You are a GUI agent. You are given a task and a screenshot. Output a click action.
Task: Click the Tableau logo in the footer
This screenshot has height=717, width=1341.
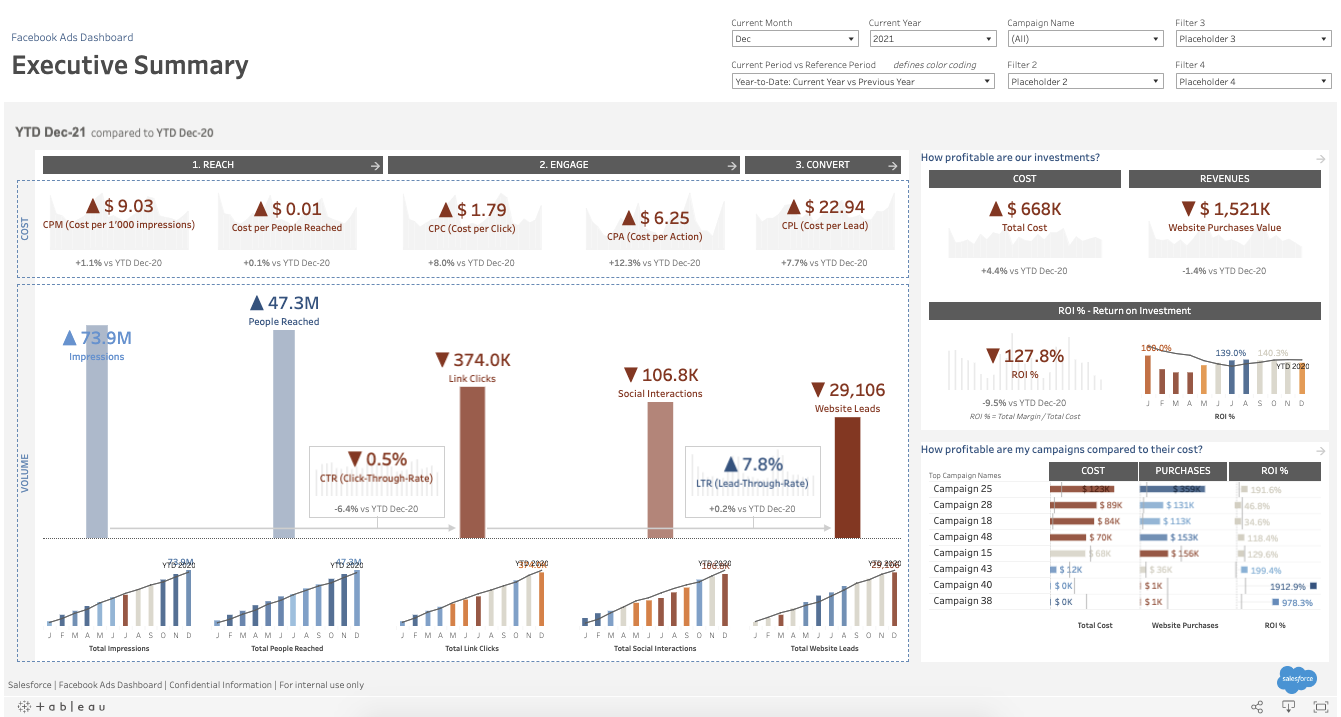(60, 706)
